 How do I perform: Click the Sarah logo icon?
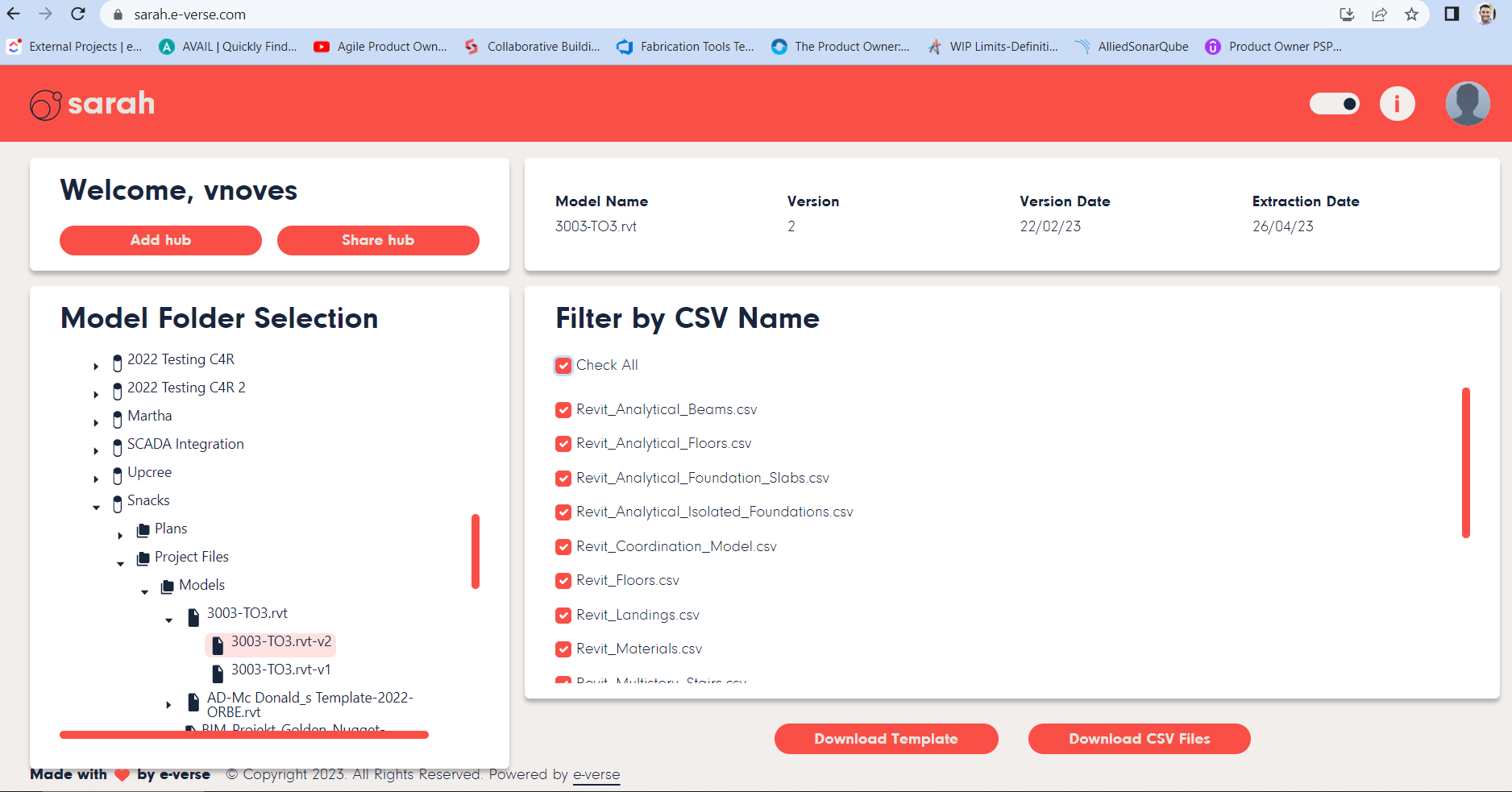46,105
